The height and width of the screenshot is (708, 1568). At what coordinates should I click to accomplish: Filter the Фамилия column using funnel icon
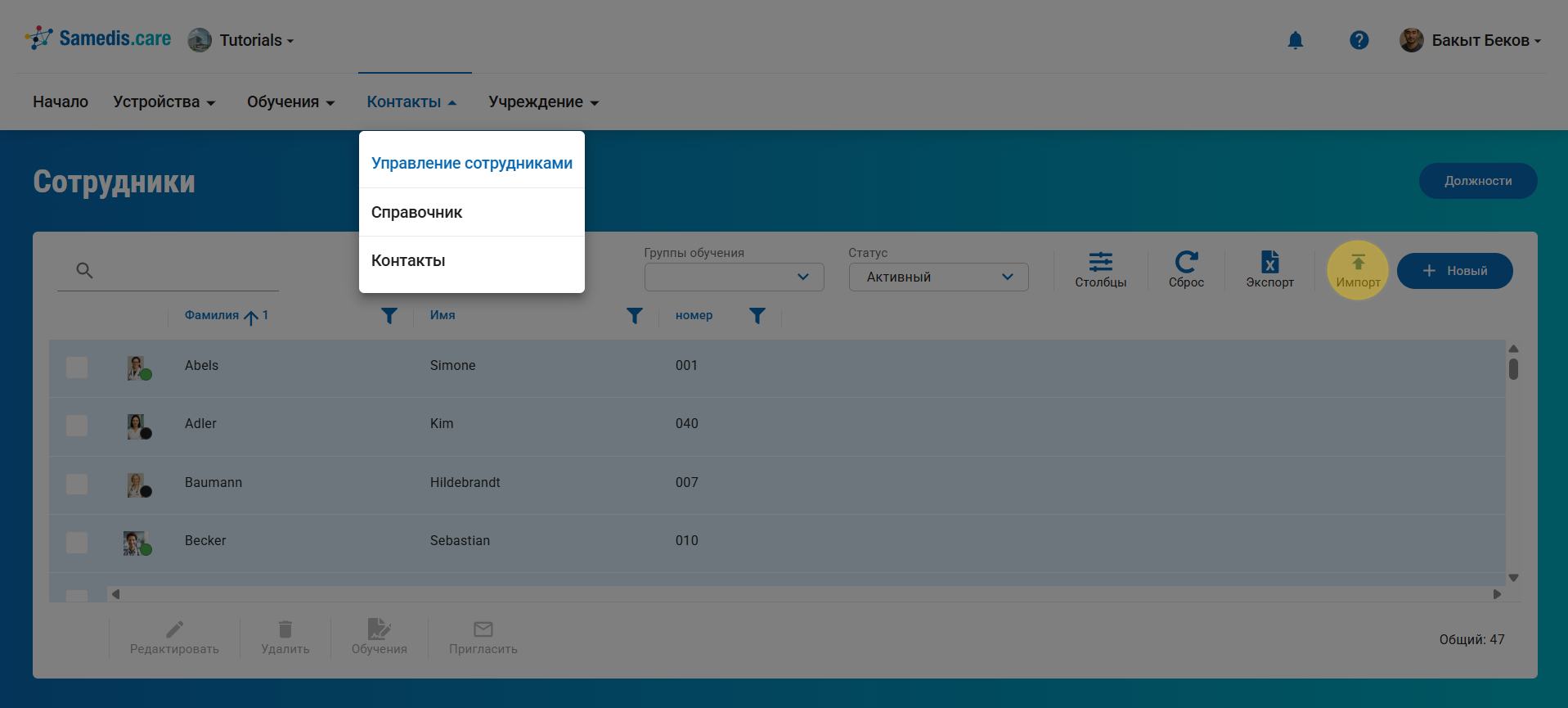click(389, 316)
